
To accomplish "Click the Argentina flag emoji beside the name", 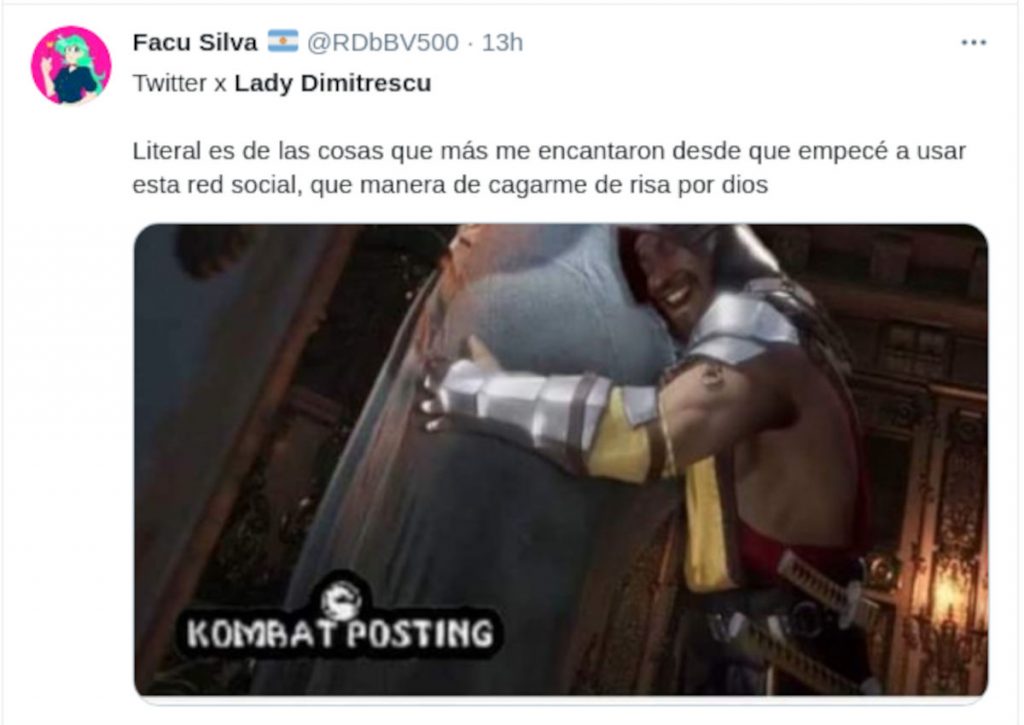I will pyautogui.click(x=283, y=42).
